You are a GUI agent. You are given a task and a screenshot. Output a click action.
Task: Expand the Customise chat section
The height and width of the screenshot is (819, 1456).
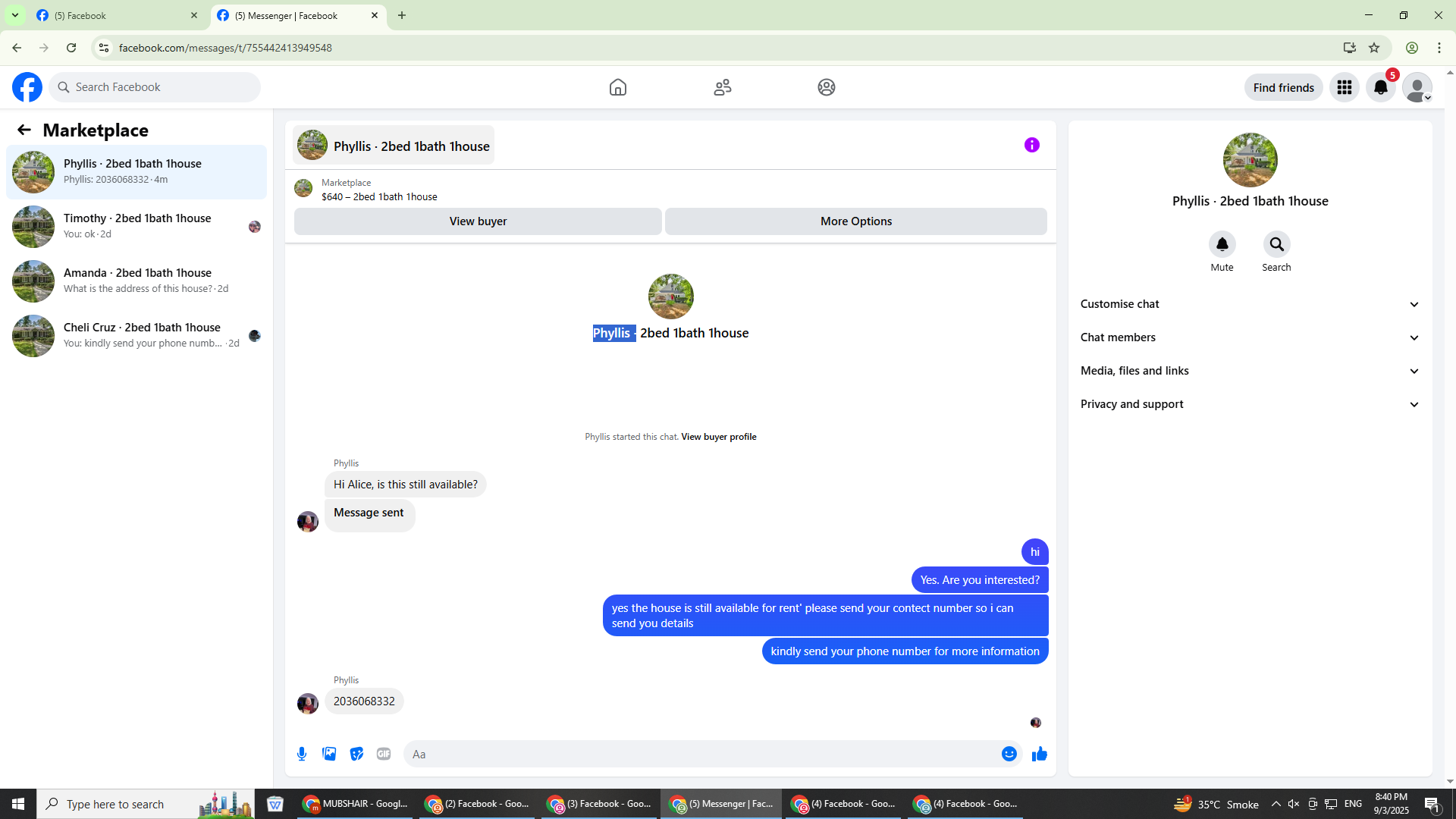tap(1250, 304)
